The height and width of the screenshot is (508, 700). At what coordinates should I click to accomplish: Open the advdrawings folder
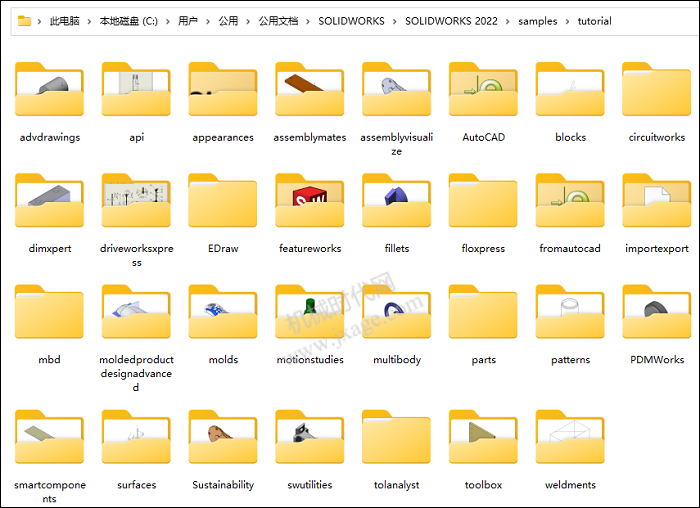click(x=50, y=89)
